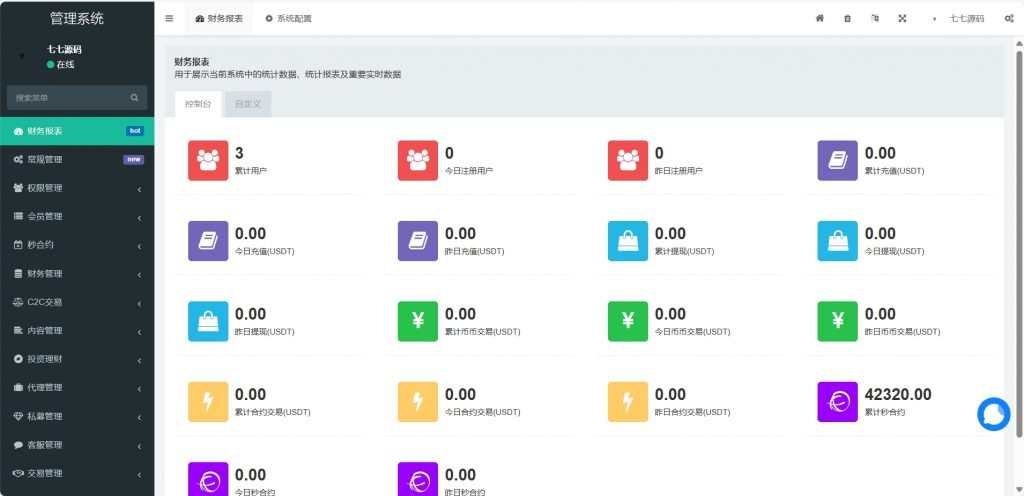Image resolution: width=1024 pixels, height=496 pixels.
Task: Switch to the 系统配置 top tab
Action: [288, 18]
